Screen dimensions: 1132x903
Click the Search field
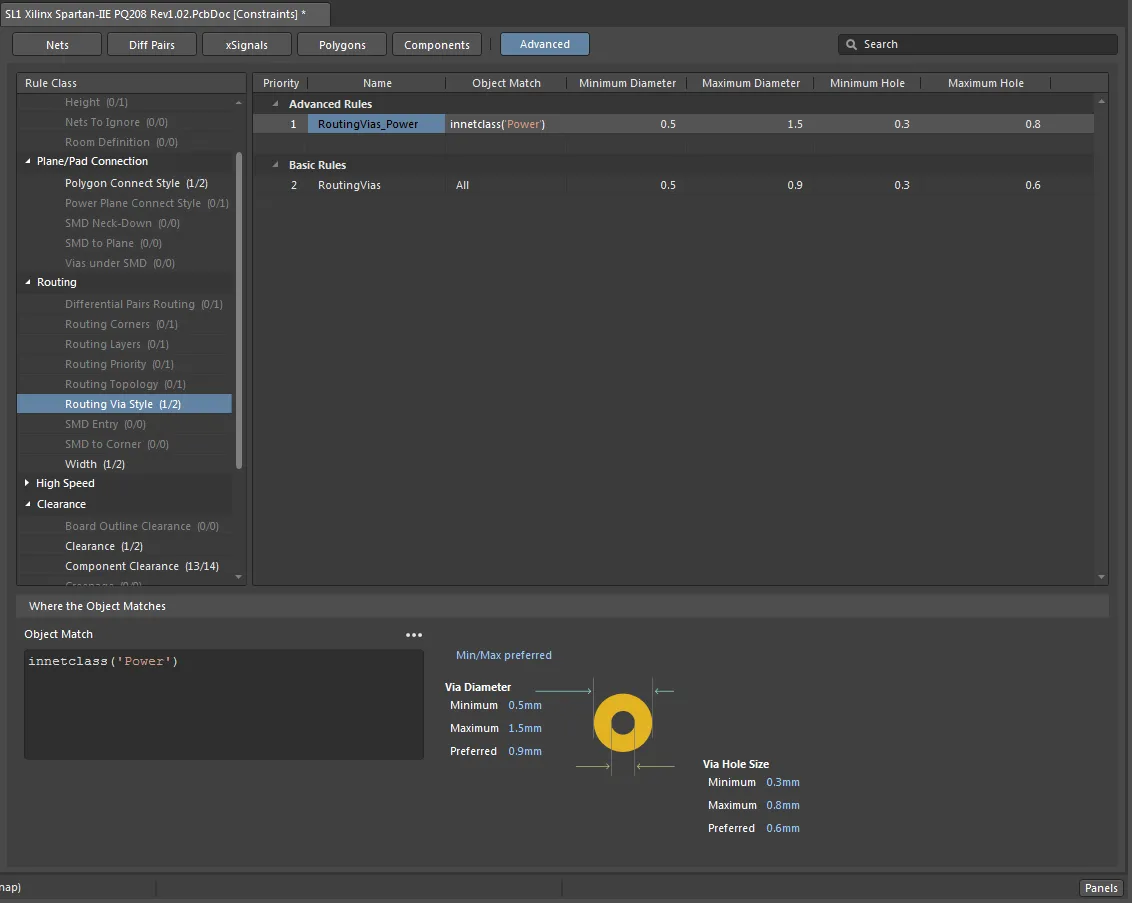[978, 44]
